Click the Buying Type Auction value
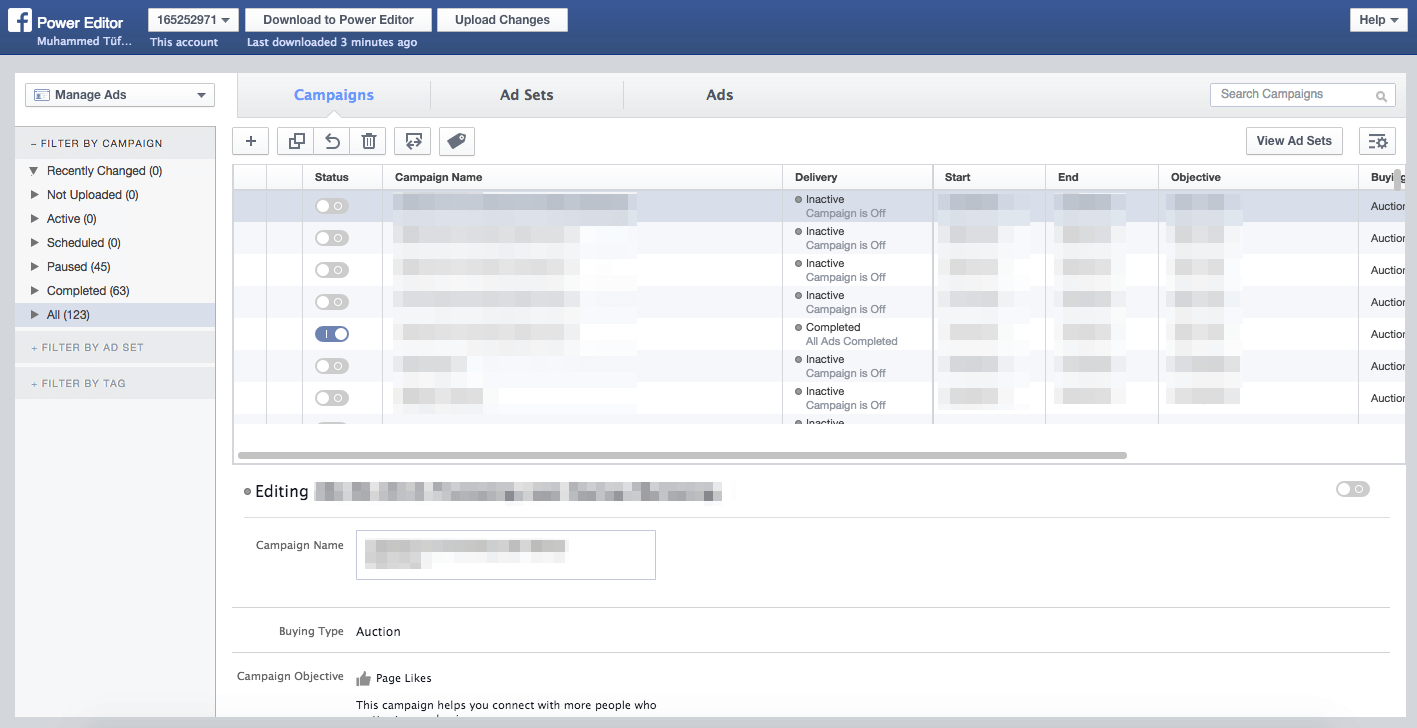 378,632
